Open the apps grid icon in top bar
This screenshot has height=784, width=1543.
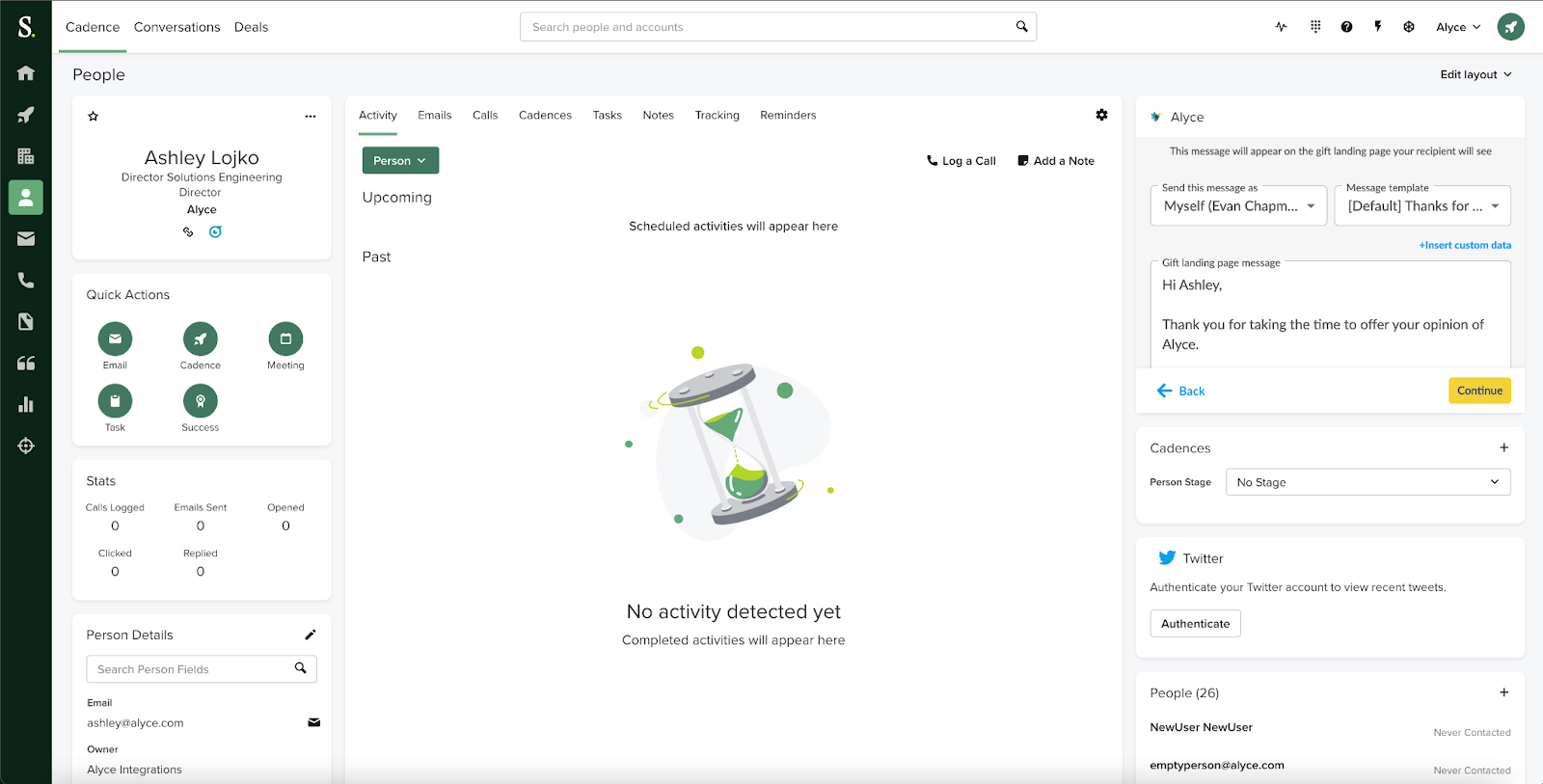point(1315,27)
